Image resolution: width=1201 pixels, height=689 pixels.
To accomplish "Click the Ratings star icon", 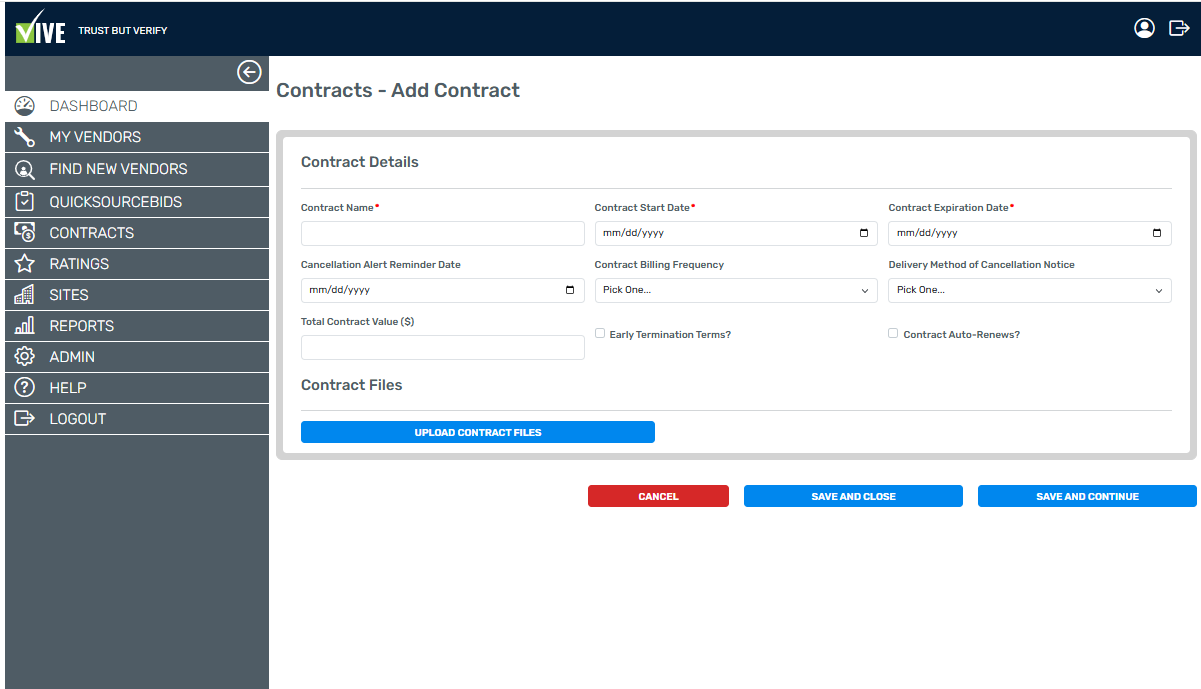I will point(25,264).
